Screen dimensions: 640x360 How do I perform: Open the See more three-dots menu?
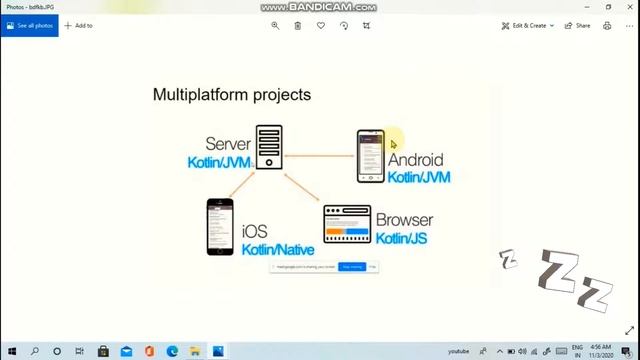pos(629,26)
